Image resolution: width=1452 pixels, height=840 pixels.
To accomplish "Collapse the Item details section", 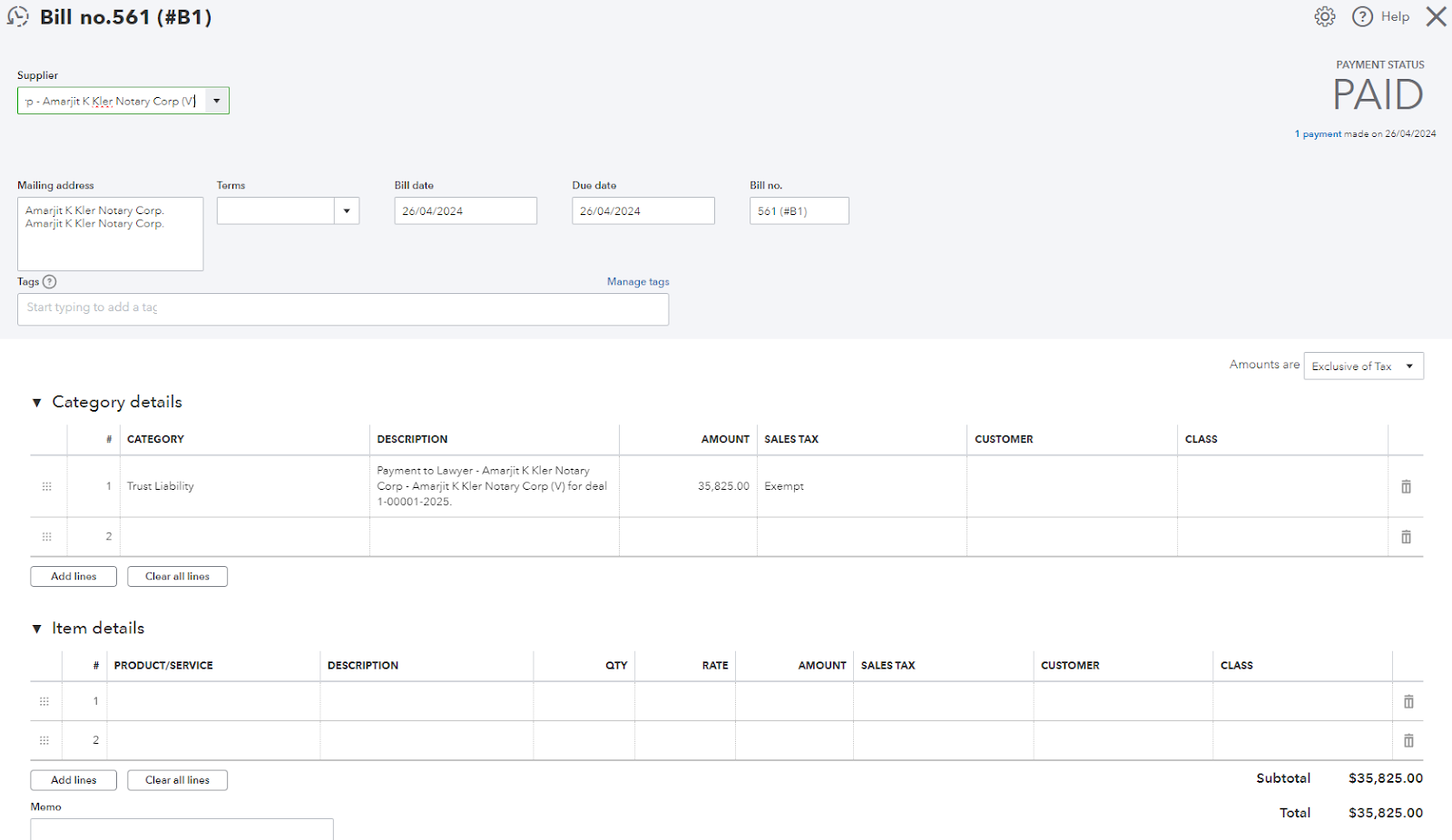I will point(37,629).
